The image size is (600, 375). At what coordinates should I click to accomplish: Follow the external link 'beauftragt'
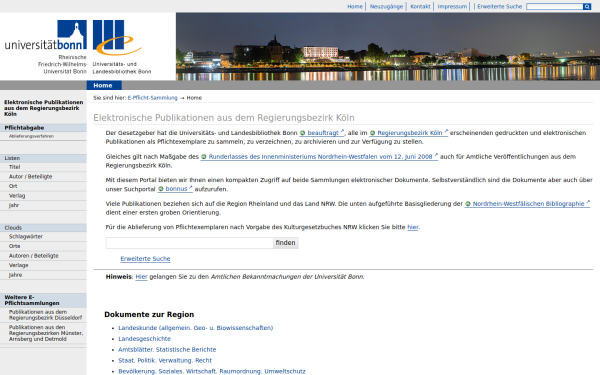(x=323, y=133)
